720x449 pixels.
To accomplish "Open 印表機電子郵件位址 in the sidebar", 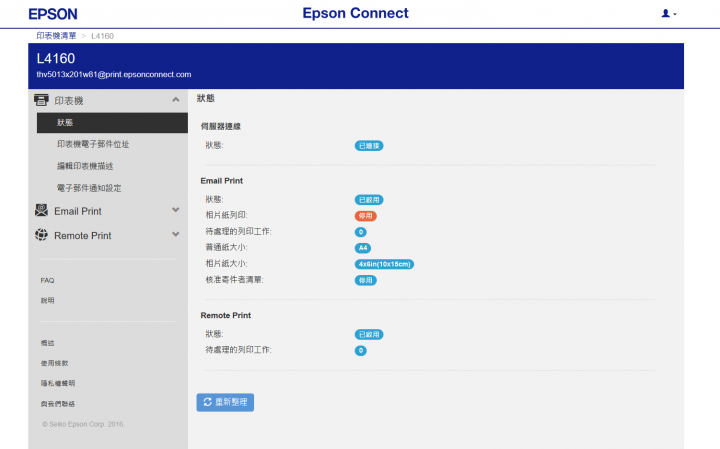I will (x=93, y=144).
